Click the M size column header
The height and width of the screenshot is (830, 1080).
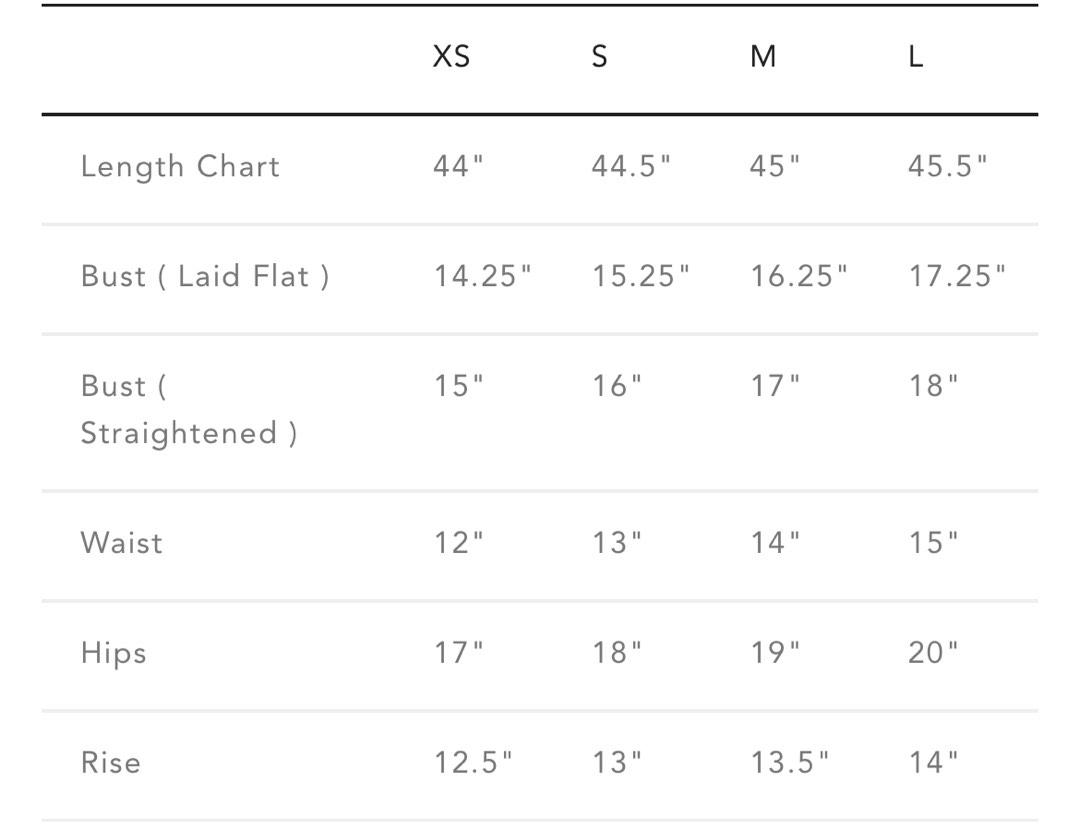[x=763, y=57]
